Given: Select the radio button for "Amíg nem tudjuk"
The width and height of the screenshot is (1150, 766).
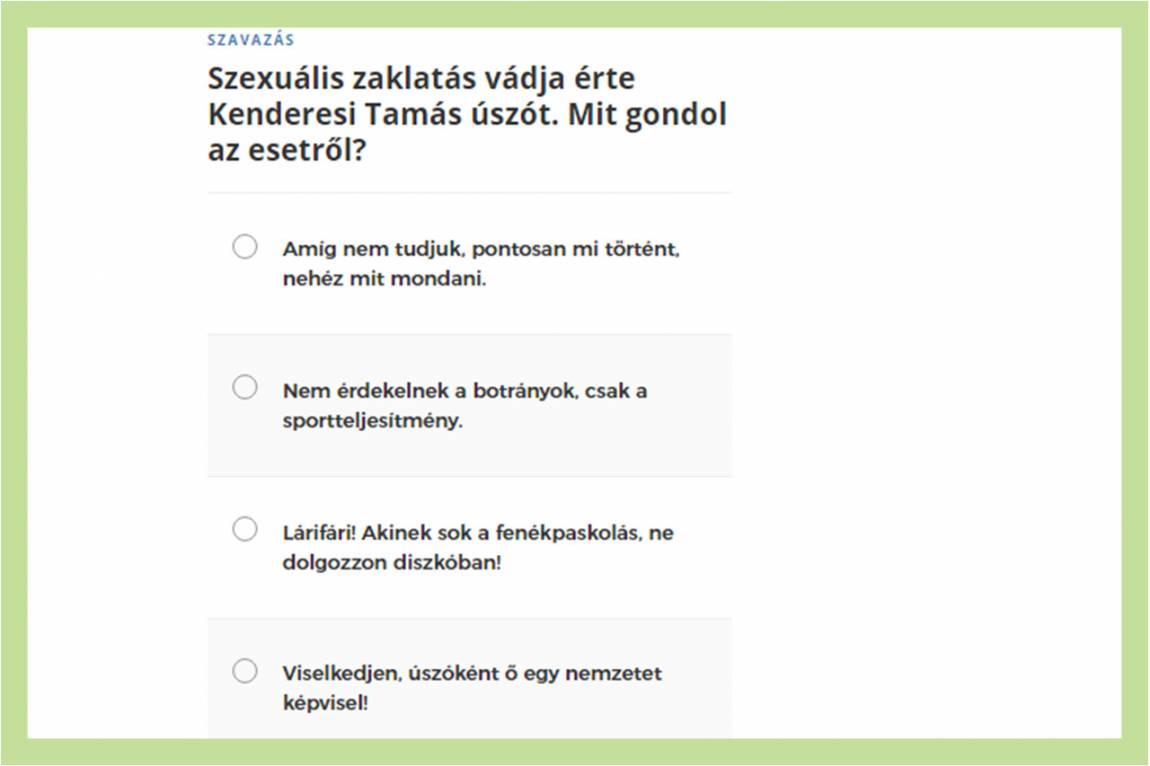Looking at the screenshot, I should tap(245, 247).
